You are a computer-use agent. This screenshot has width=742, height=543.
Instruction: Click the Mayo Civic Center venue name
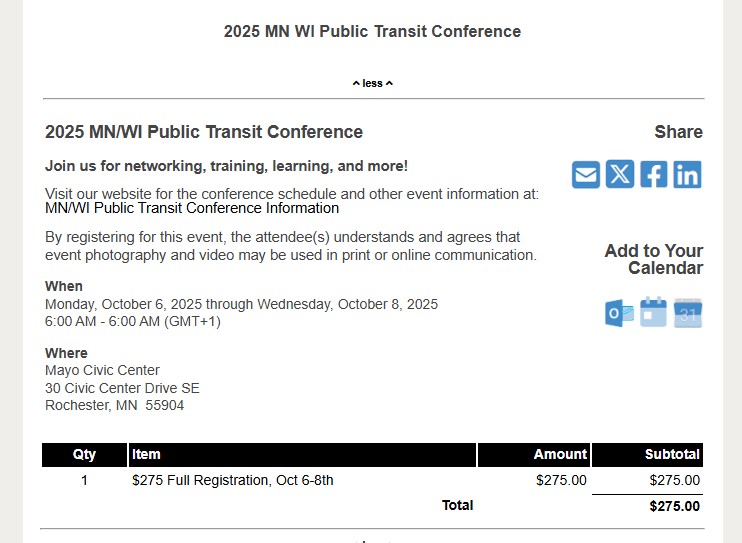(x=102, y=370)
